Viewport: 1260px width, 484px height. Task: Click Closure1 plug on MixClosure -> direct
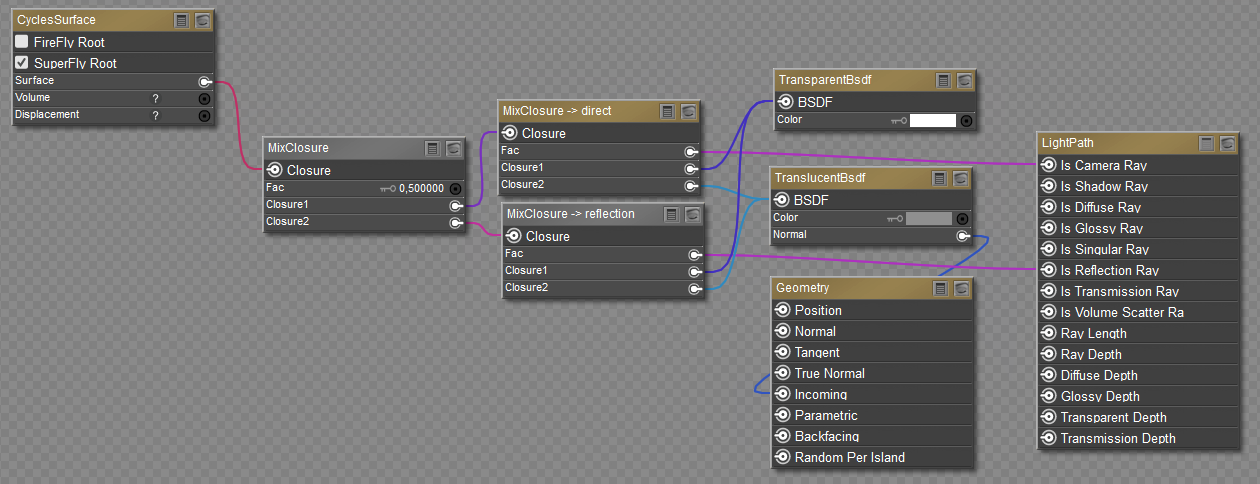(691, 168)
